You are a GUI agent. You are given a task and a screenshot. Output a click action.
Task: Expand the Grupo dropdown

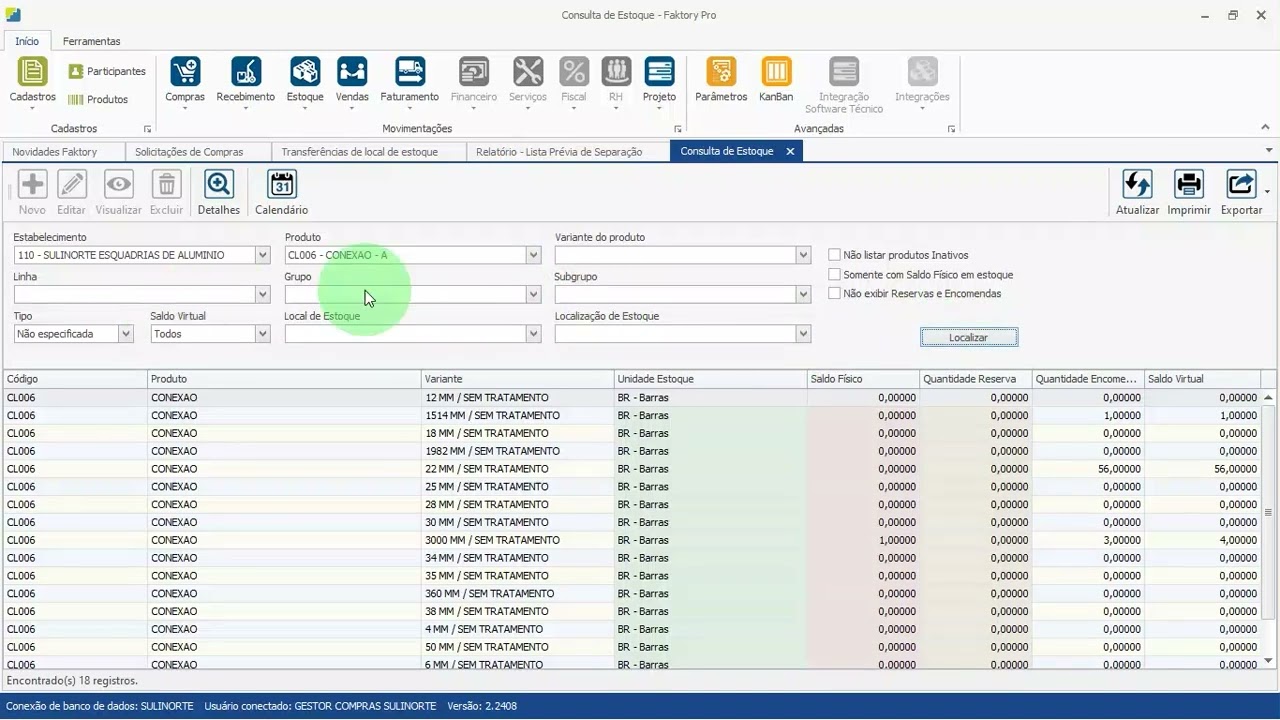[x=533, y=294]
